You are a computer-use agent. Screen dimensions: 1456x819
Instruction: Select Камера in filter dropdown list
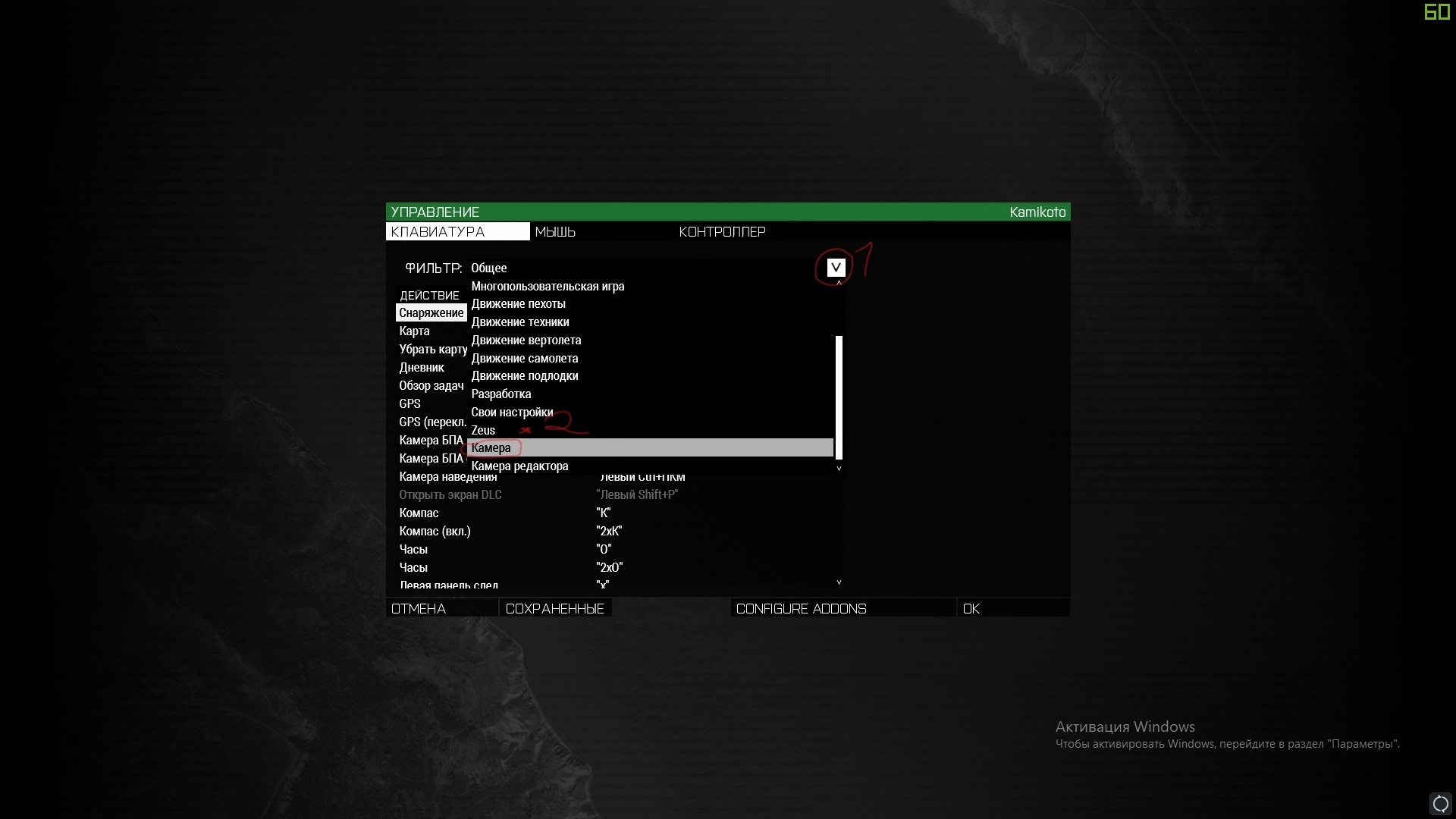coord(491,448)
